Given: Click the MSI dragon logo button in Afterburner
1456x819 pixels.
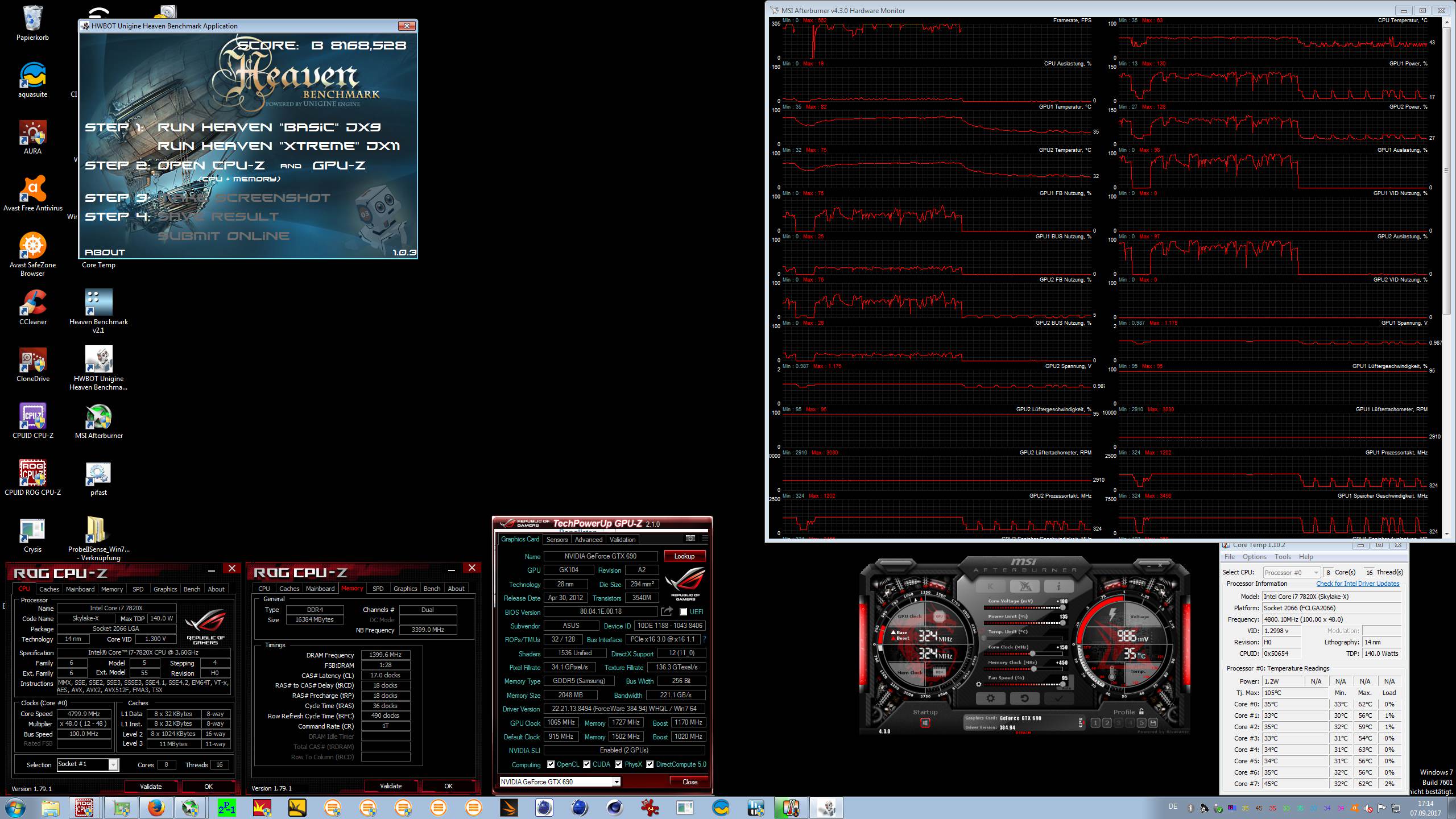Looking at the screenshot, I should point(1025,586).
